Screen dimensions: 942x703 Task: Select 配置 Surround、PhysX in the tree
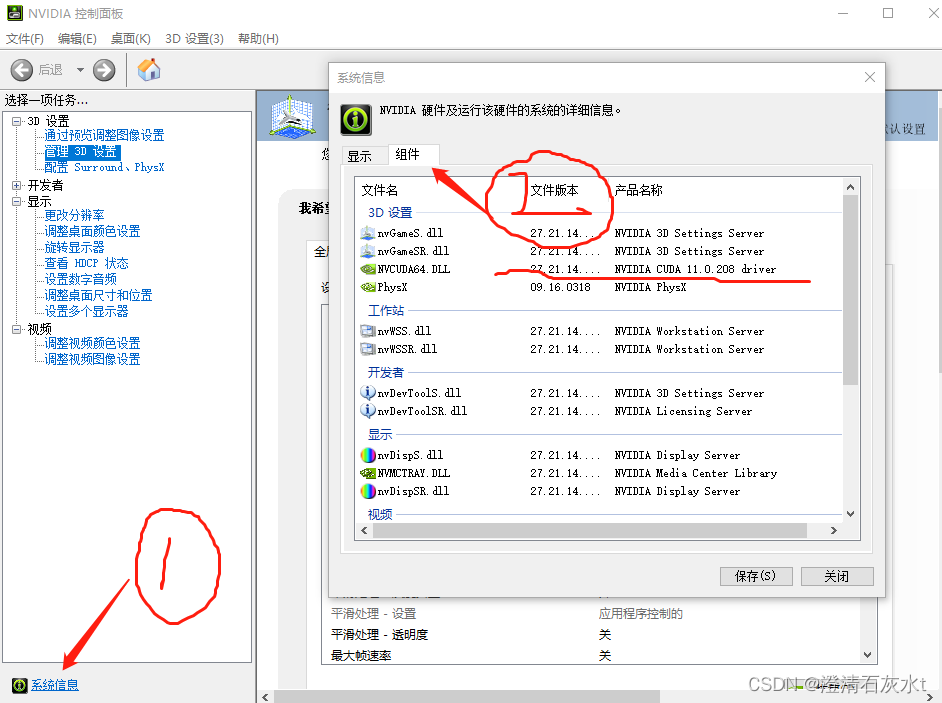pos(104,167)
